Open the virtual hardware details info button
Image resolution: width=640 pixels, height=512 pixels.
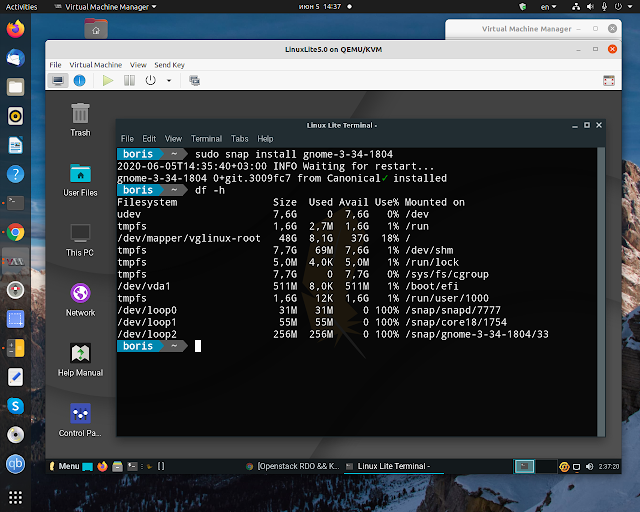click(x=79, y=80)
